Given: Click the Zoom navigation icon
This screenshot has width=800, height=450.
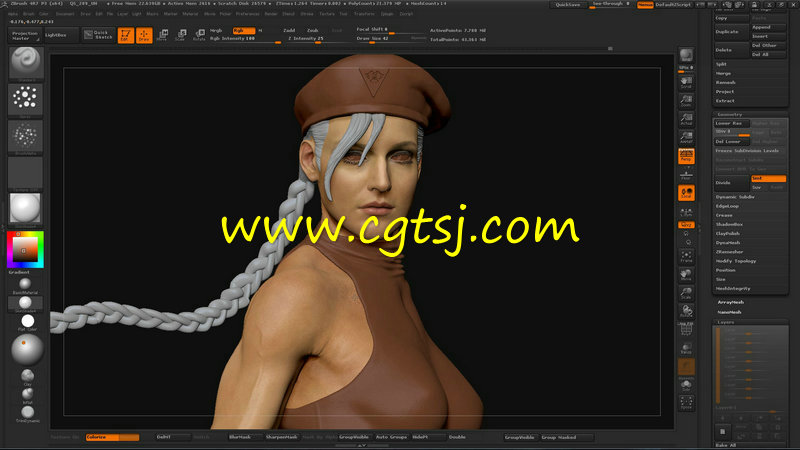Looking at the screenshot, I should (x=686, y=101).
